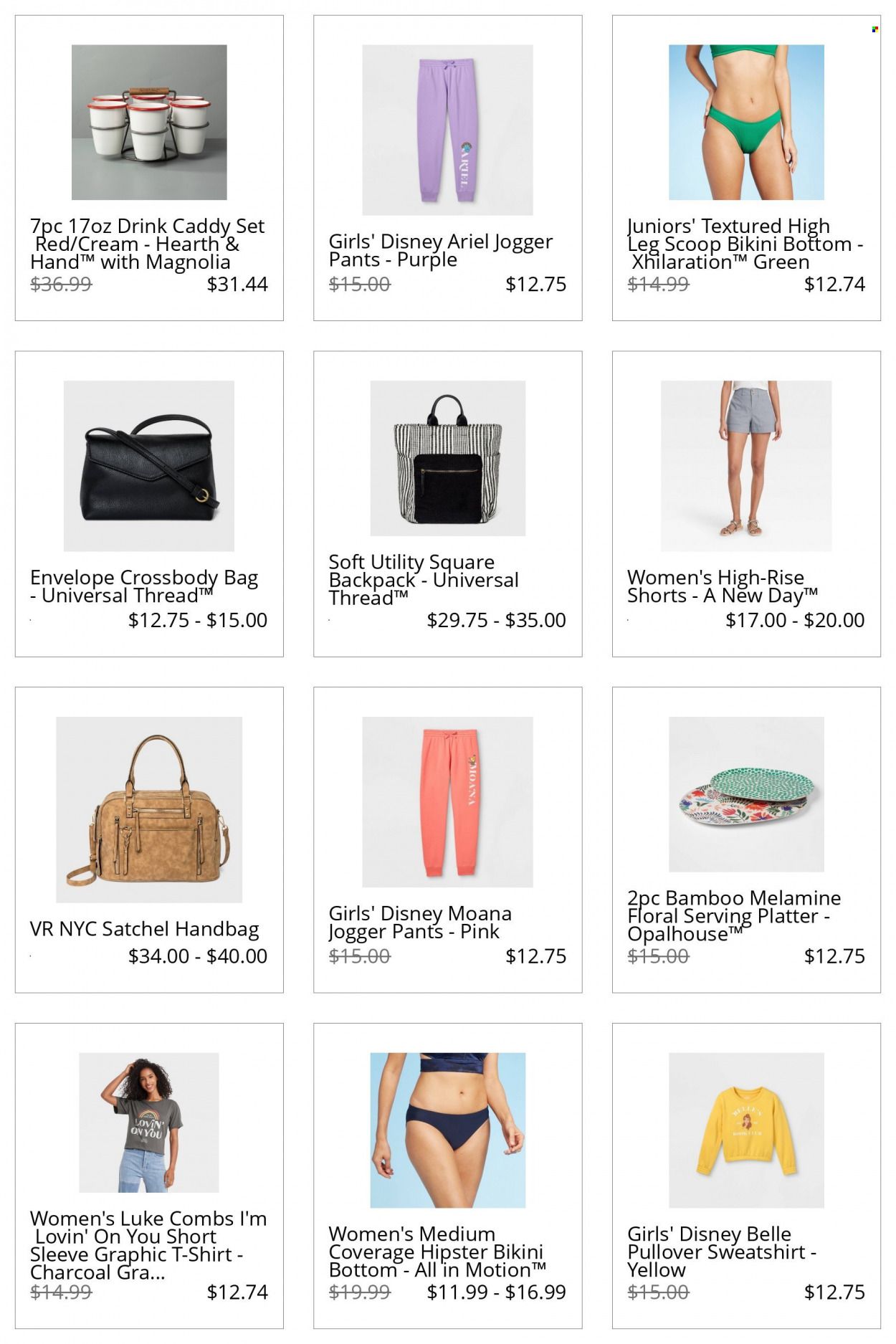The height and width of the screenshot is (1344, 896).
Task: Click the VR NYC Satchel Handbag title
Action: coord(144,929)
